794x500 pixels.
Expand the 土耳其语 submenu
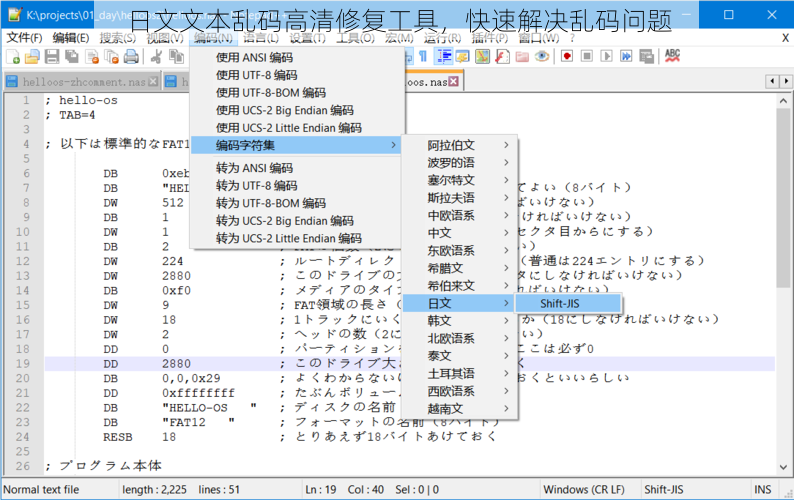460,373
